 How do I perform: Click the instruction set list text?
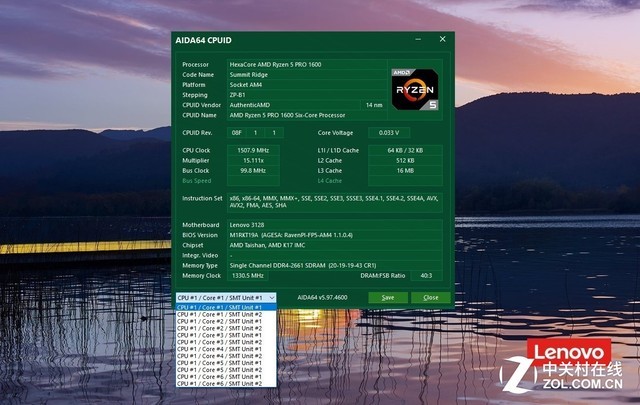point(334,202)
